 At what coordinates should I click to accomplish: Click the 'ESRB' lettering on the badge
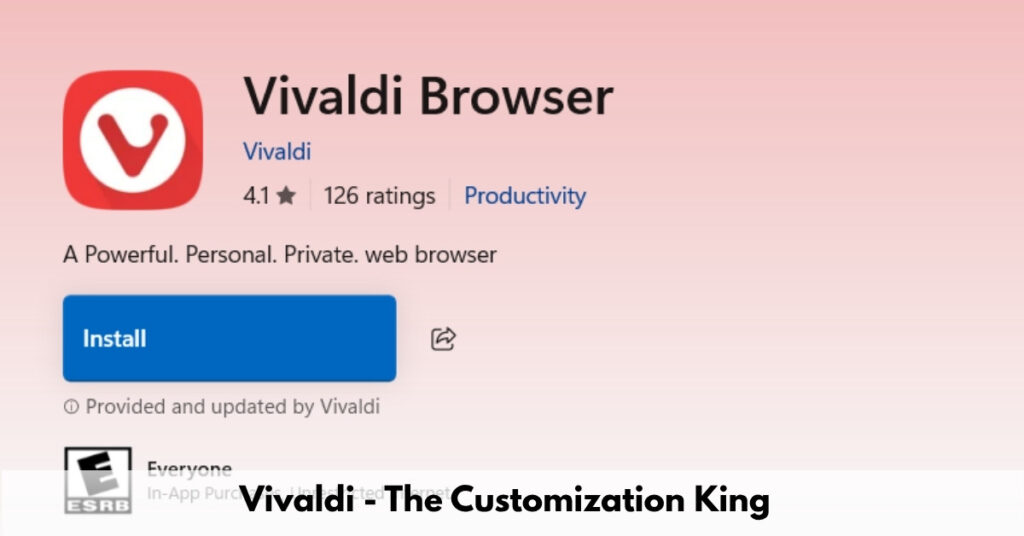(x=98, y=505)
